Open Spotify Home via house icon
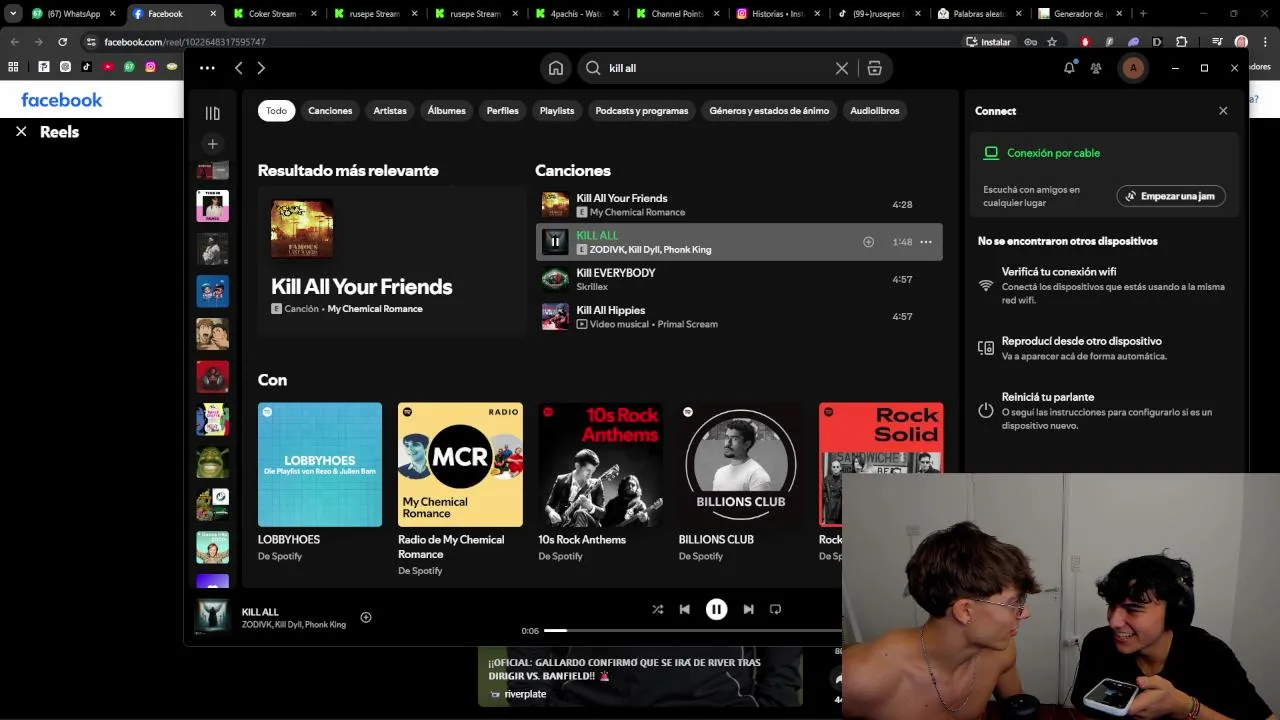This screenshot has height=720, width=1280. [x=556, y=68]
